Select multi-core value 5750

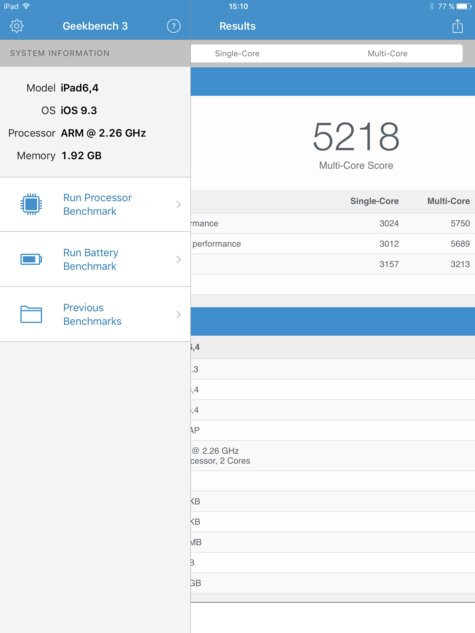coord(460,223)
